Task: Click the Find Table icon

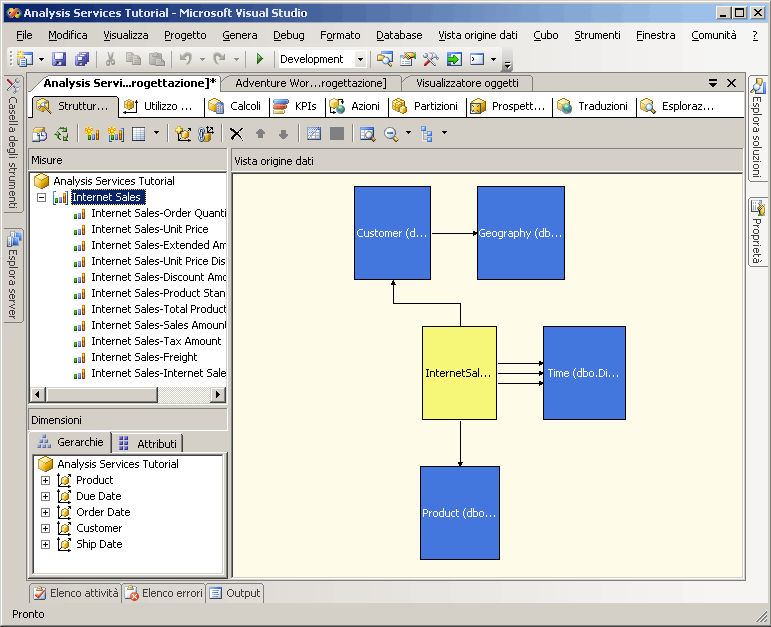Action: click(x=367, y=134)
